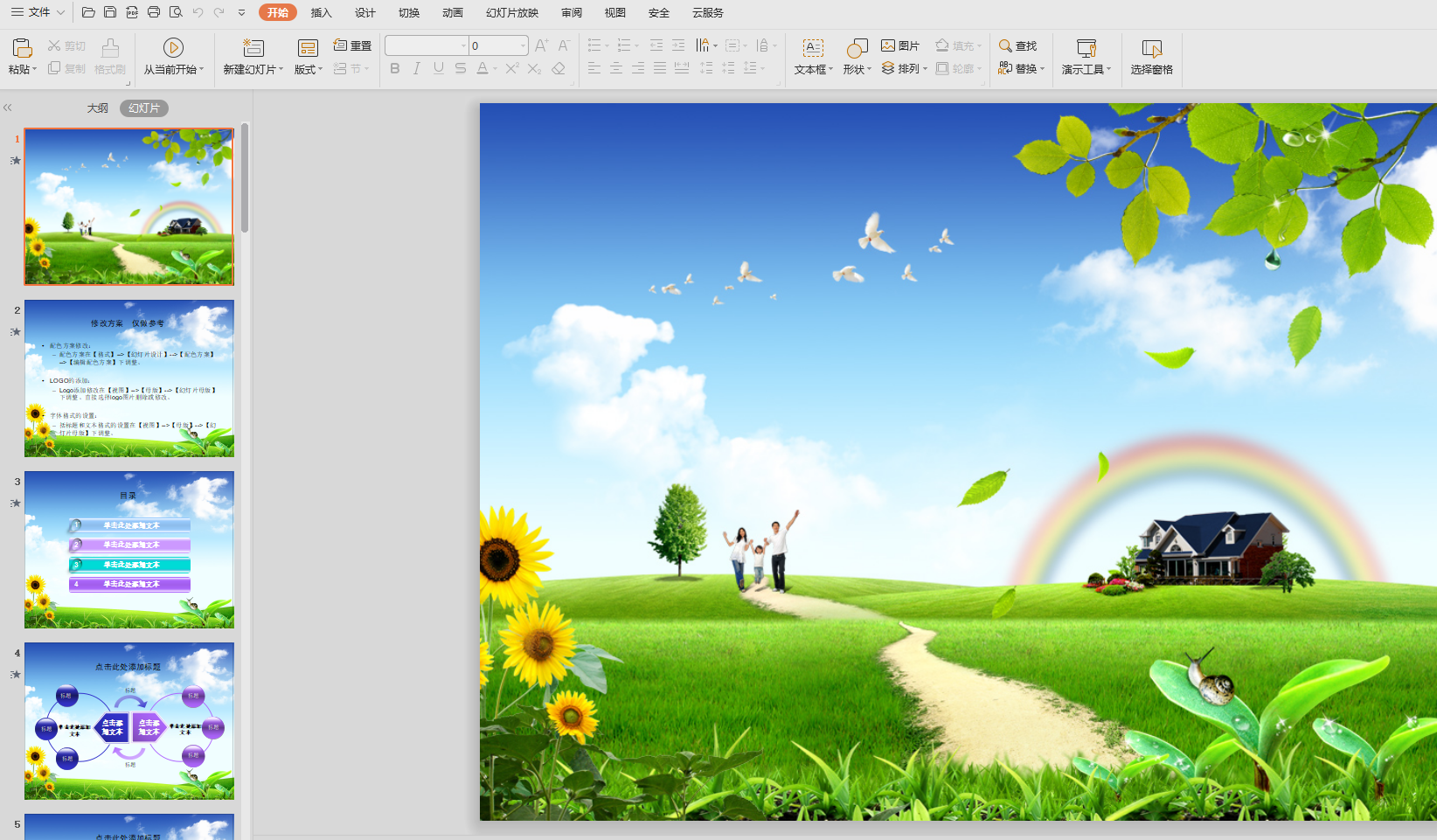Image resolution: width=1437 pixels, height=840 pixels.
Task: Open the Design (设计) tab
Action: (x=365, y=12)
